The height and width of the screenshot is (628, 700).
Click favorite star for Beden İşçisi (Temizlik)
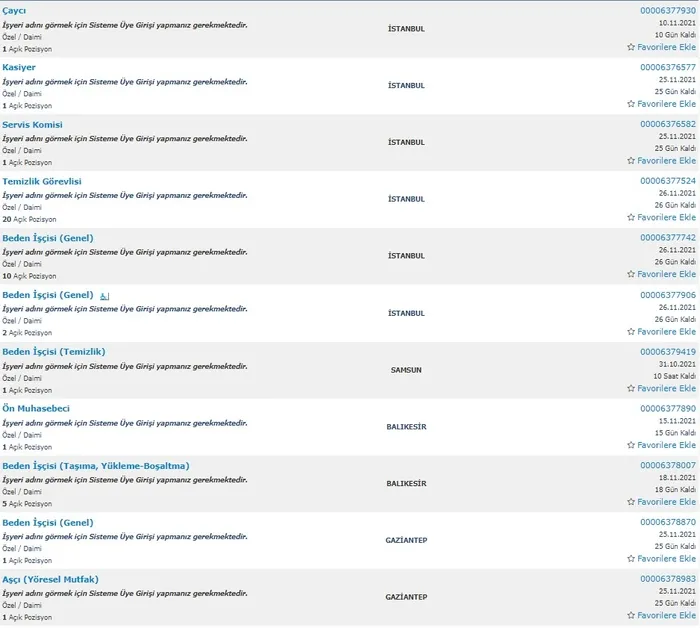[630, 389]
